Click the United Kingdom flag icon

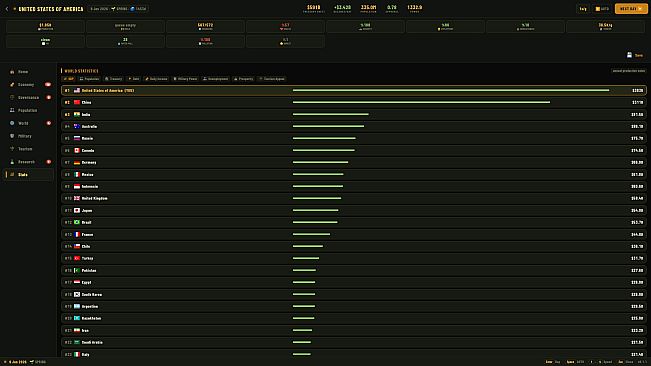coord(77,198)
